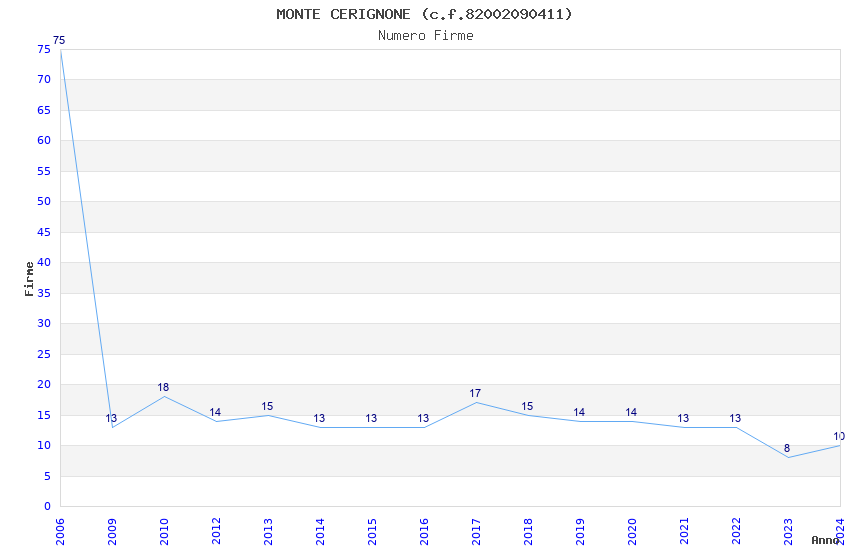
Task: Click the data label 8 above 2023
Action: [x=787, y=449]
